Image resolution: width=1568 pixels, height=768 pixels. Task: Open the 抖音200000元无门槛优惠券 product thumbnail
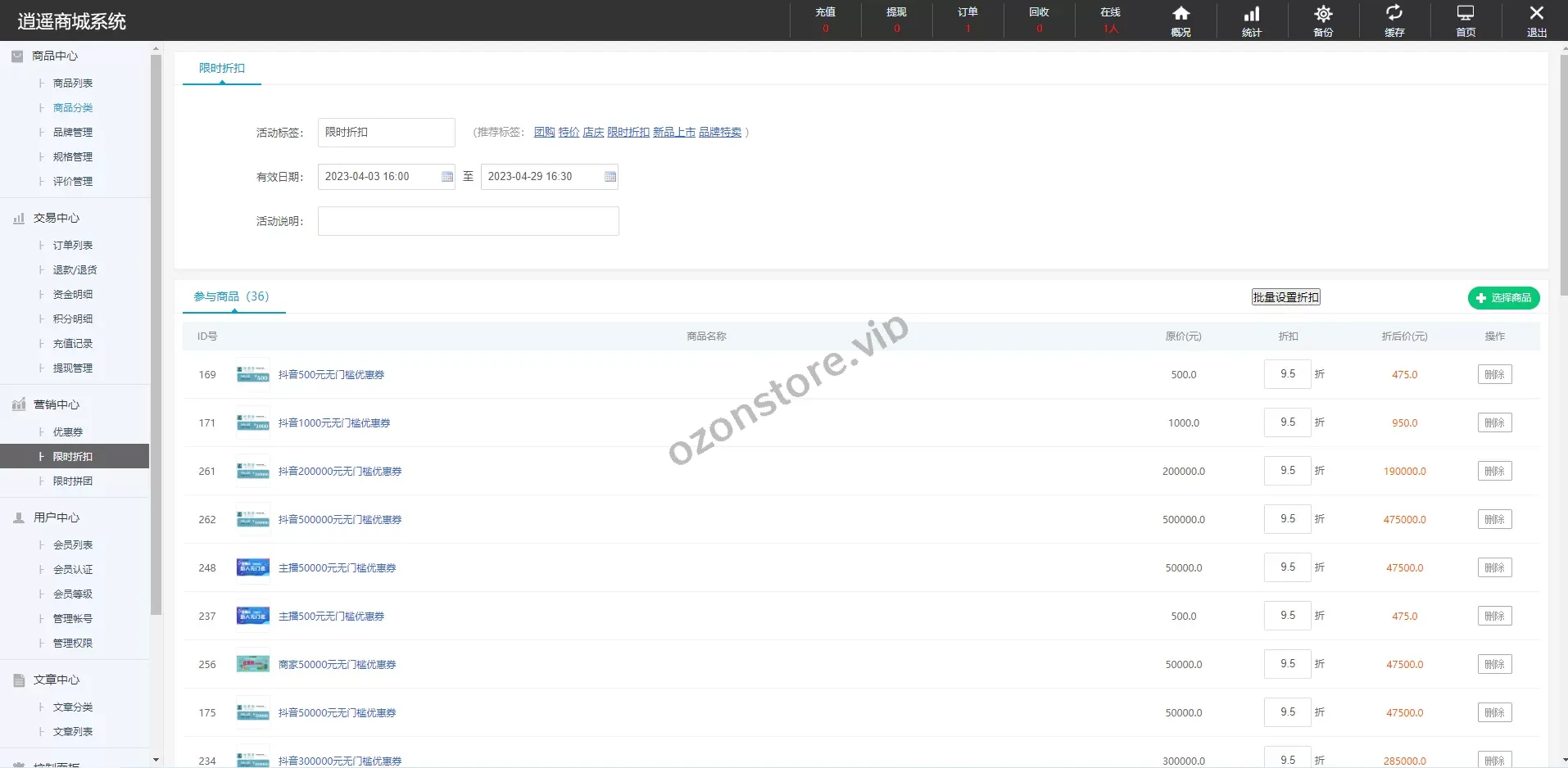(x=252, y=472)
